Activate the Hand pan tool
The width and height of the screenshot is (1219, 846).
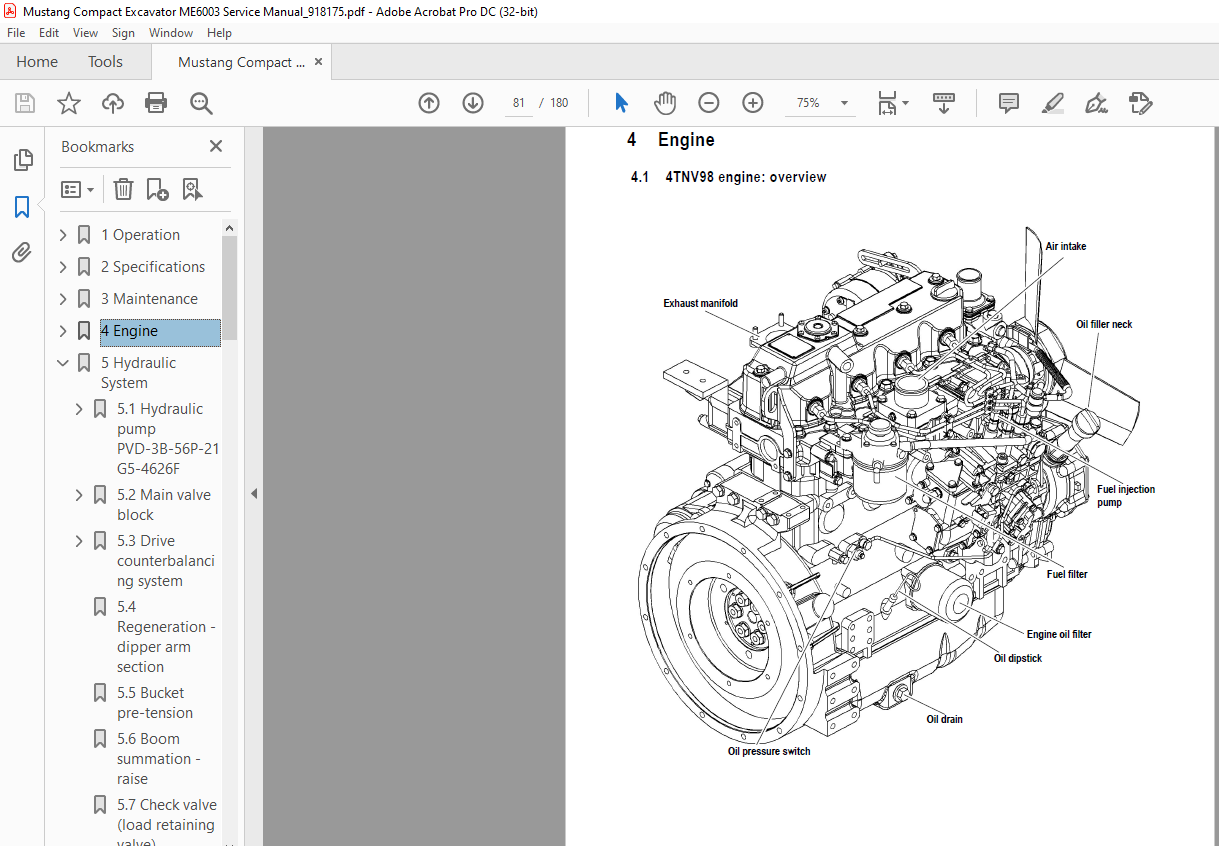pyautogui.click(x=665, y=103)
